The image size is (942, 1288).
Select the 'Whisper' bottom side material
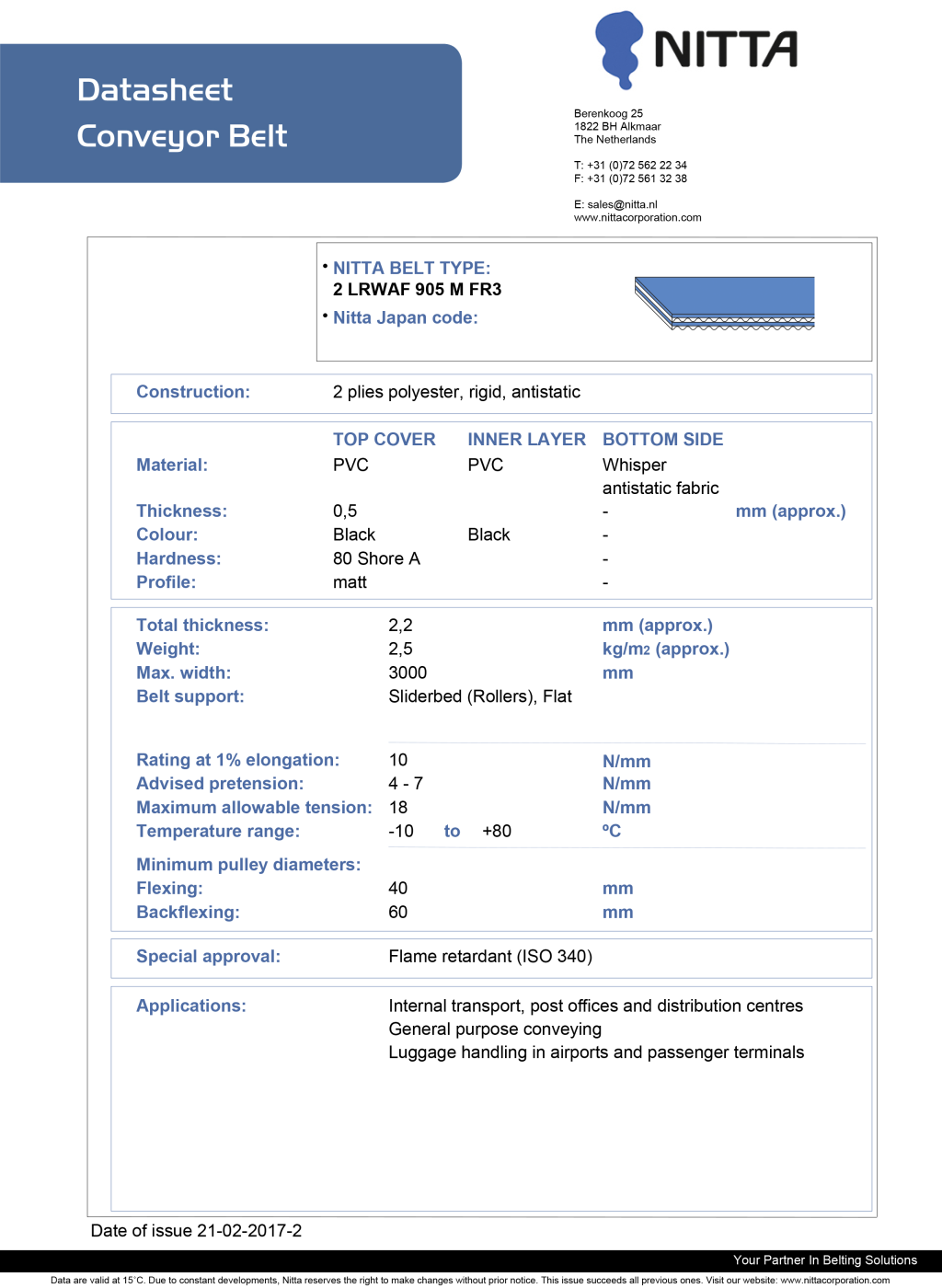coord(635,466)
